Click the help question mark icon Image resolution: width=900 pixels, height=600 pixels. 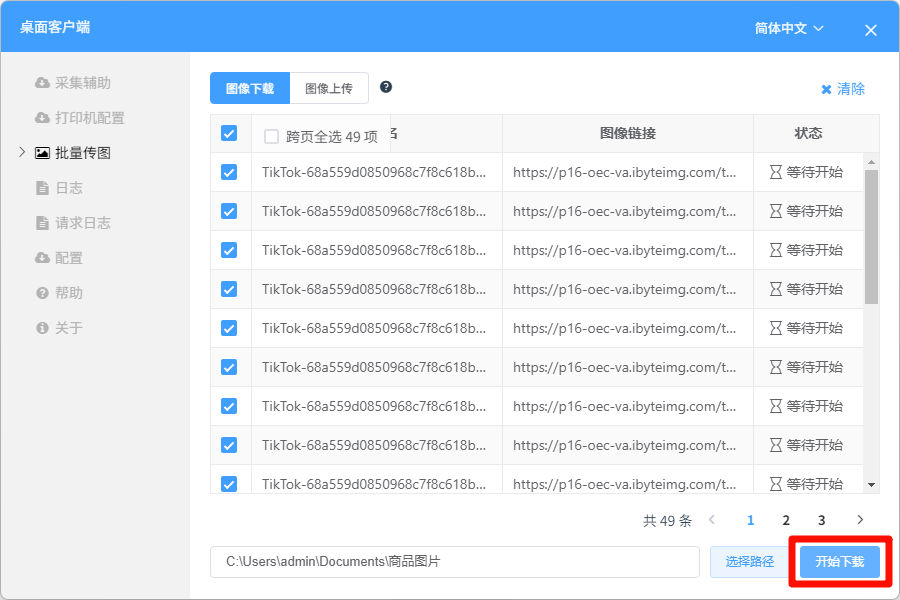tap(386, 87)
